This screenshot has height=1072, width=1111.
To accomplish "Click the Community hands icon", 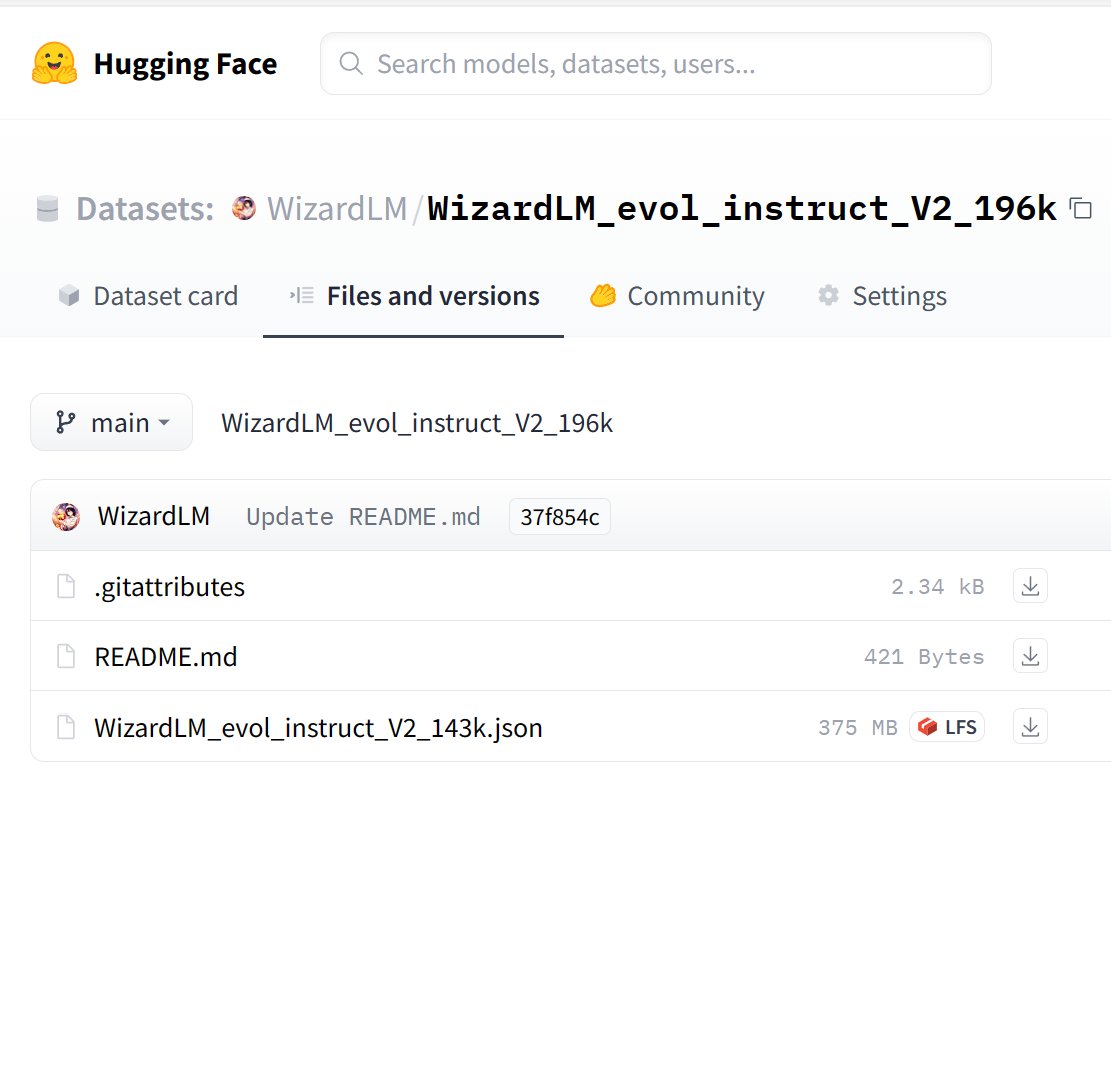I will click(603, 295).
